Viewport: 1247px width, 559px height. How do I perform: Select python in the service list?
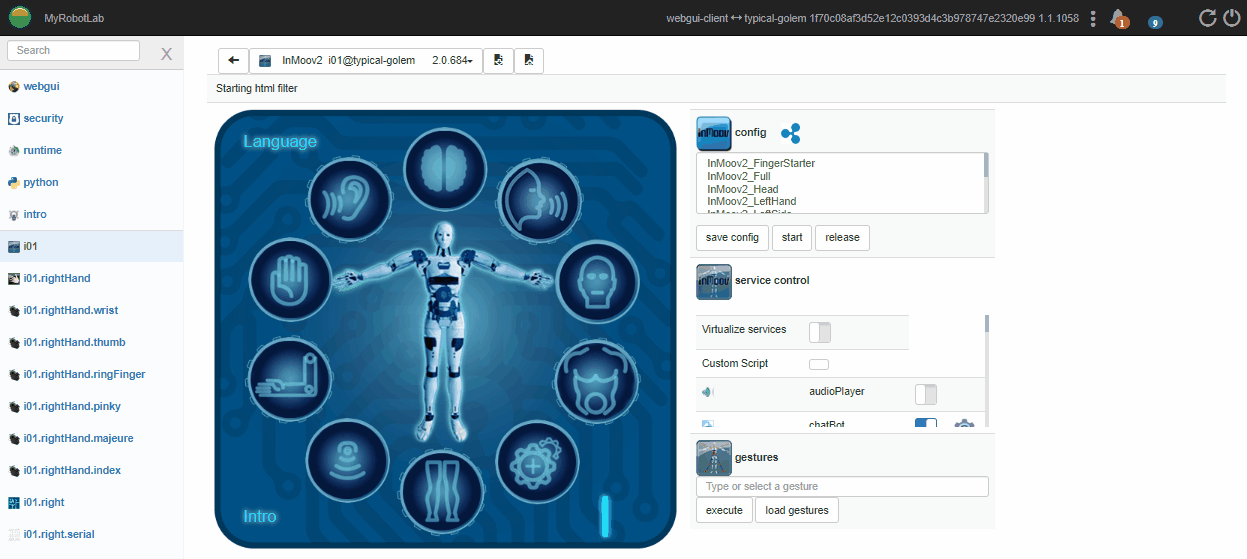pos(41,182)
